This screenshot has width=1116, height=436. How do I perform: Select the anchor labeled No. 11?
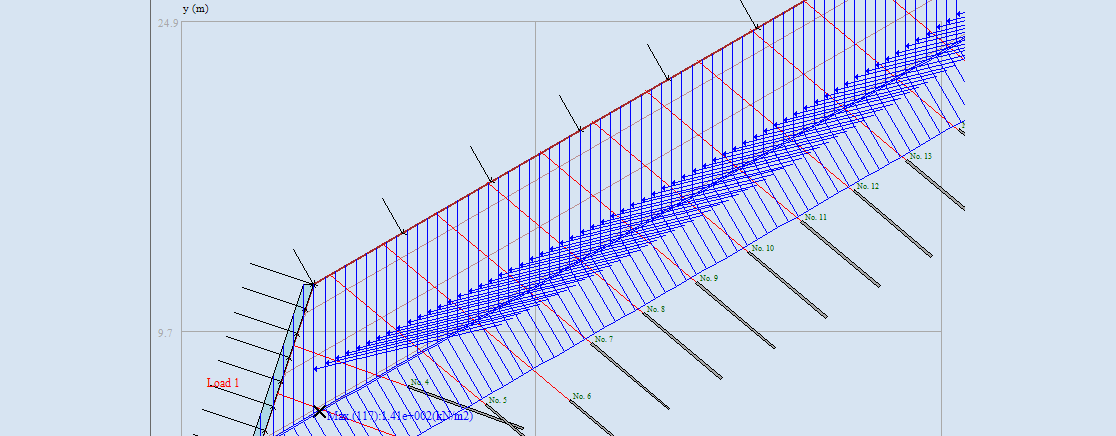(816, 217)
